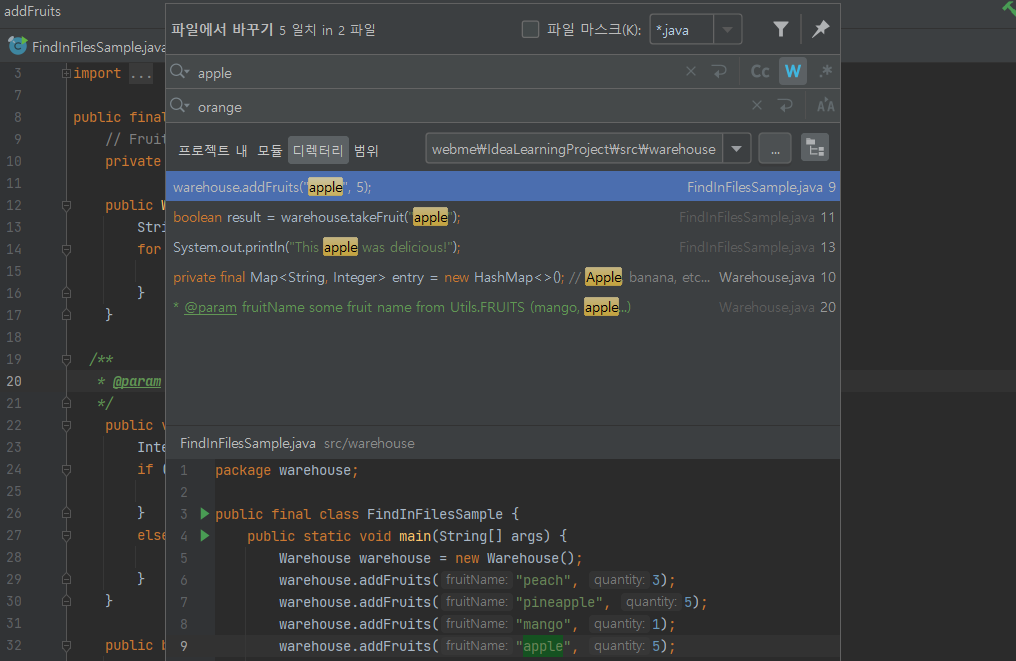Collapse the for block at line 14
The height and width of the screenshot is (661, 1016).
click(x=65, y=249)
